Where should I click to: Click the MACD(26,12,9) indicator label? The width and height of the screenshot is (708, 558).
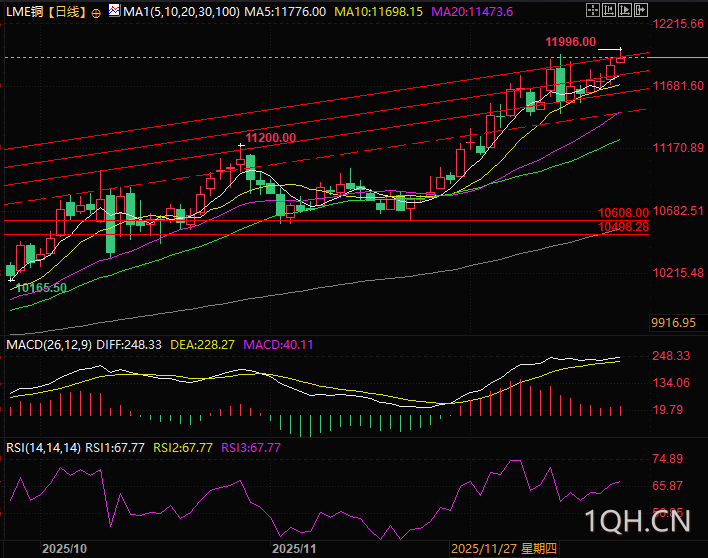coord(49,345)
